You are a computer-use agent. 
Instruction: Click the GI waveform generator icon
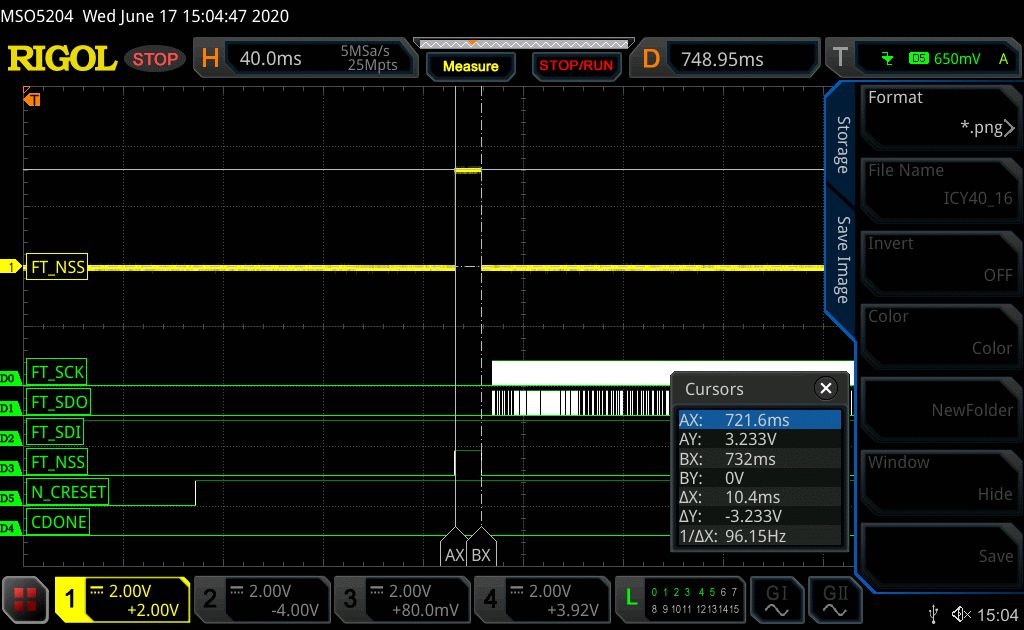776,599
